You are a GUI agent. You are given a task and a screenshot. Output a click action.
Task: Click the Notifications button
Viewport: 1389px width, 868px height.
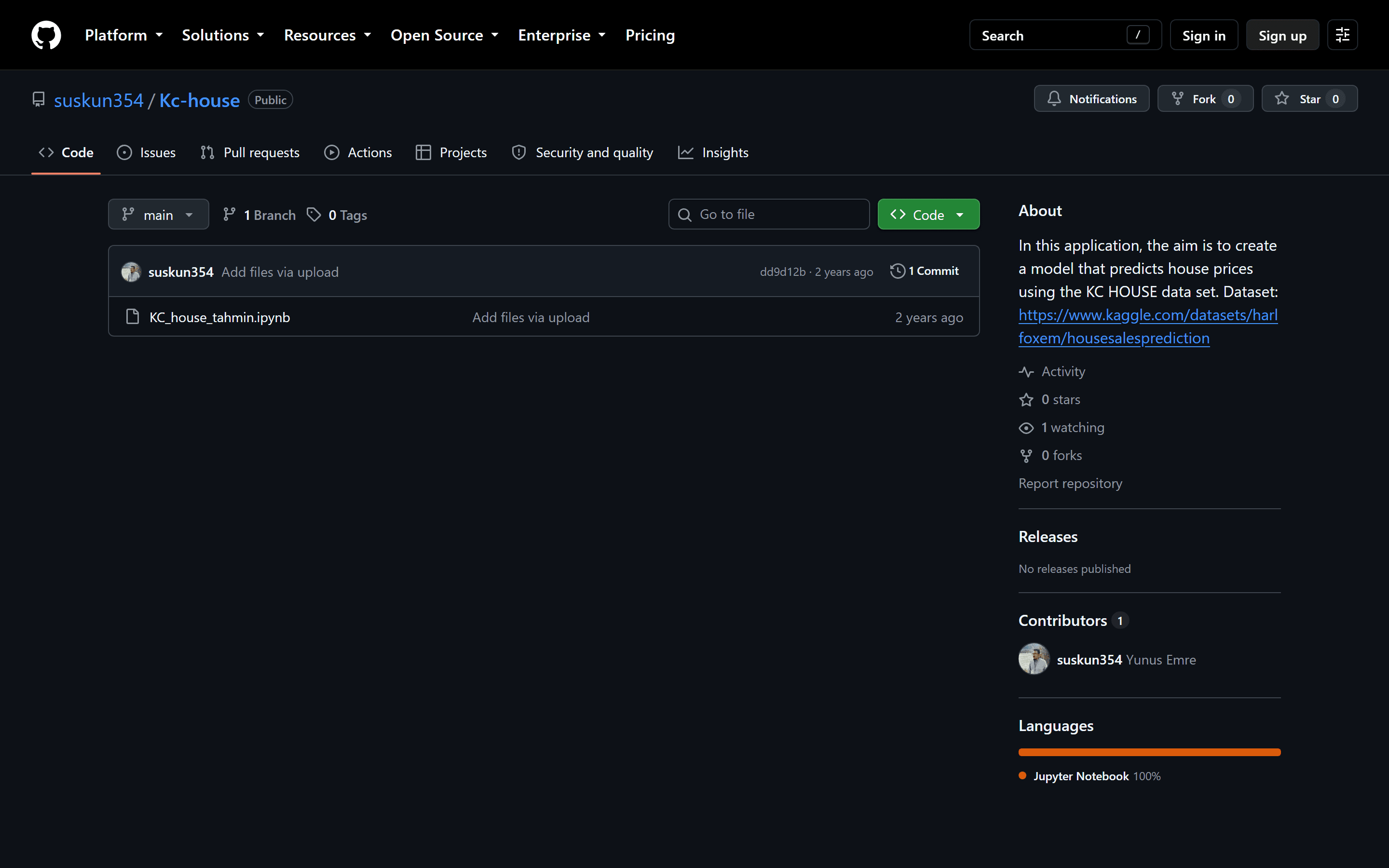[x=1092, y=99]
